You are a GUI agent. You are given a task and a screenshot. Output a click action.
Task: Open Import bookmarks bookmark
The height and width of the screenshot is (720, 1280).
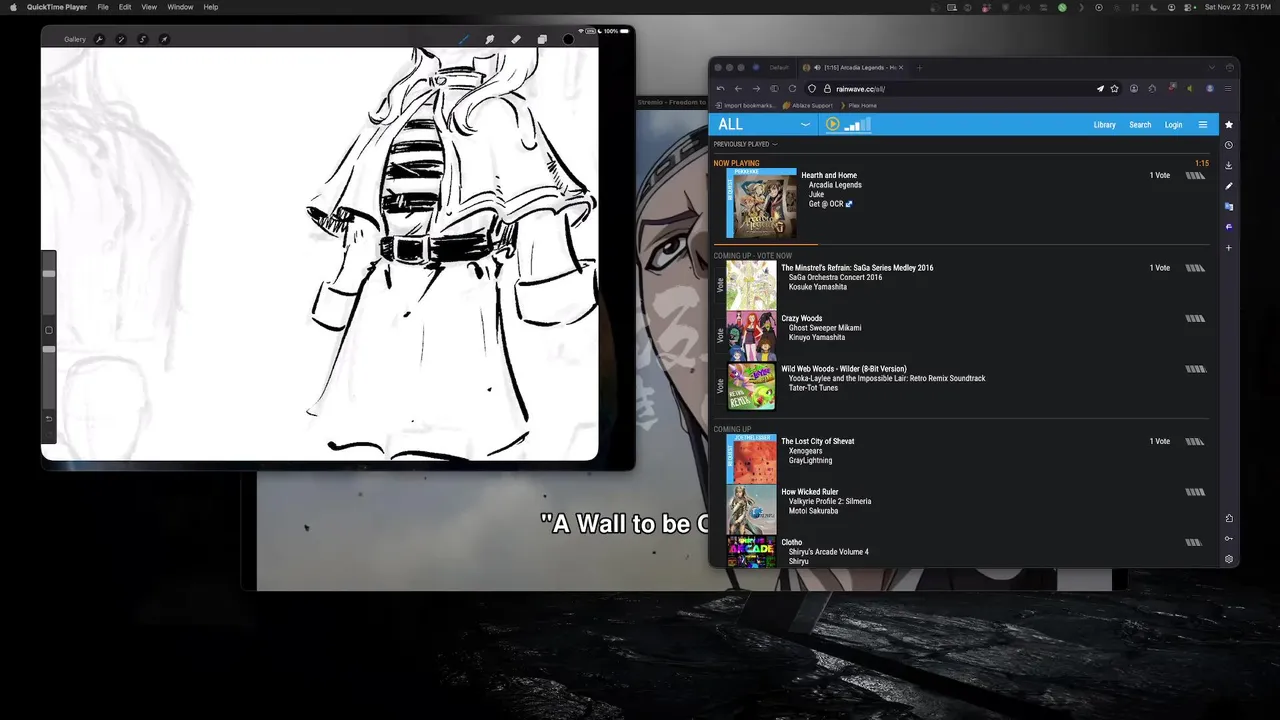click(745, 105)
